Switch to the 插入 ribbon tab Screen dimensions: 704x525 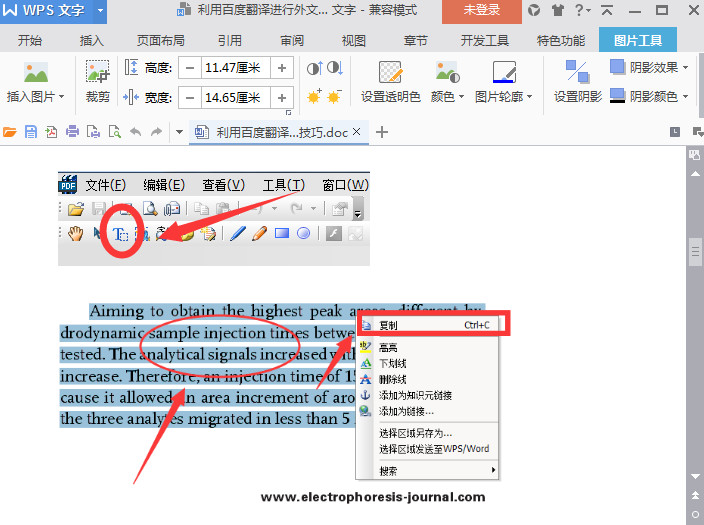tap(92, 40)
